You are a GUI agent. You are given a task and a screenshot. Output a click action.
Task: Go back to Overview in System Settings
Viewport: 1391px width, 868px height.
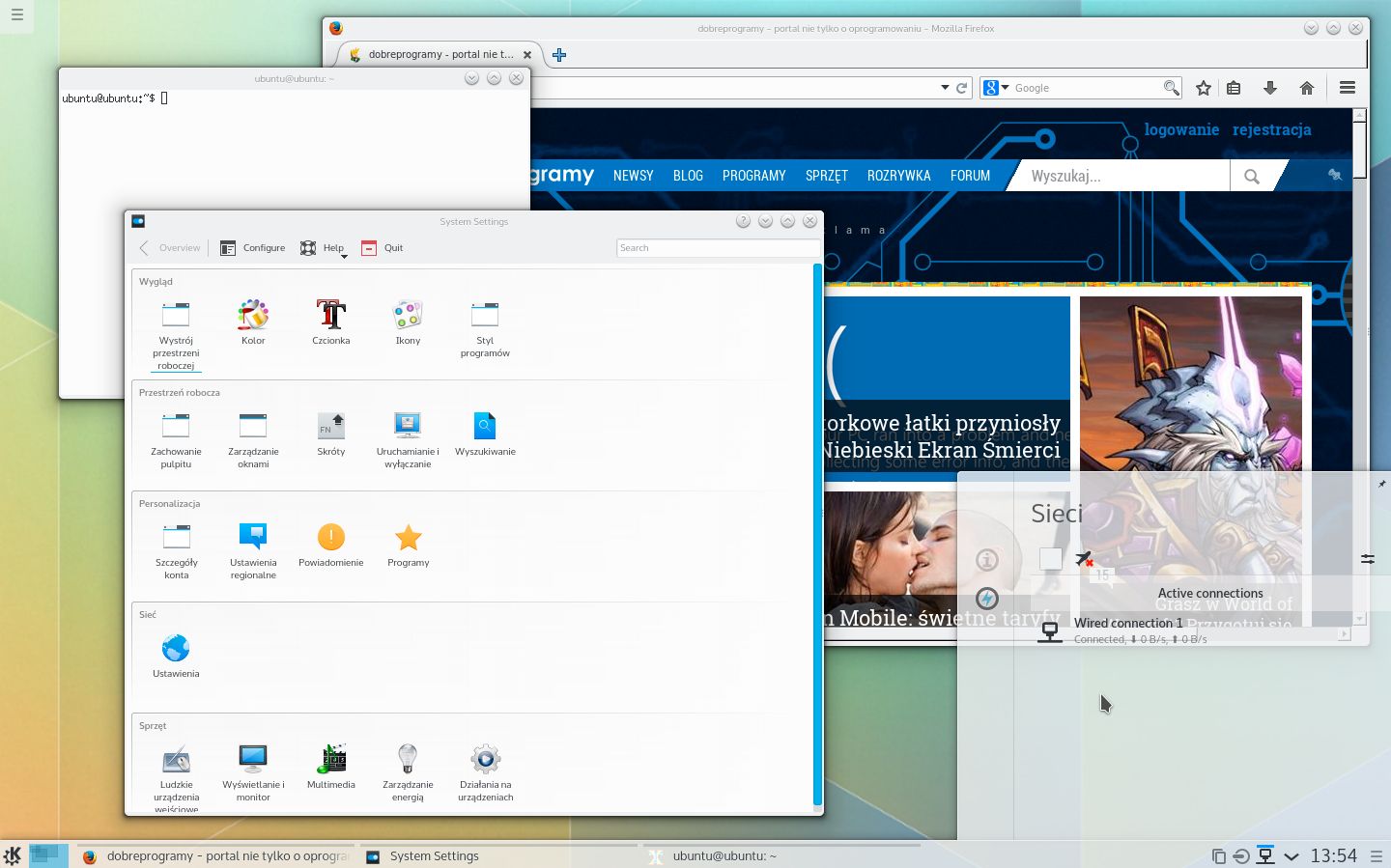170,248
